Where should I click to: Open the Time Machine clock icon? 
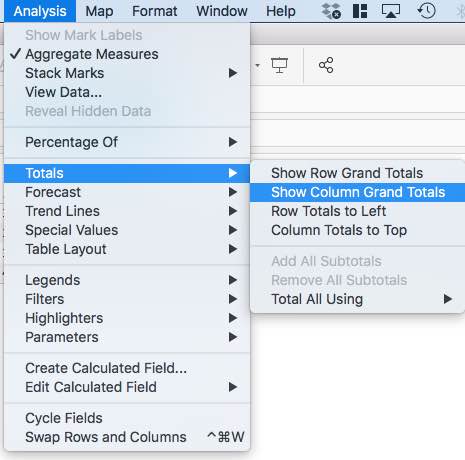[426, 11]
